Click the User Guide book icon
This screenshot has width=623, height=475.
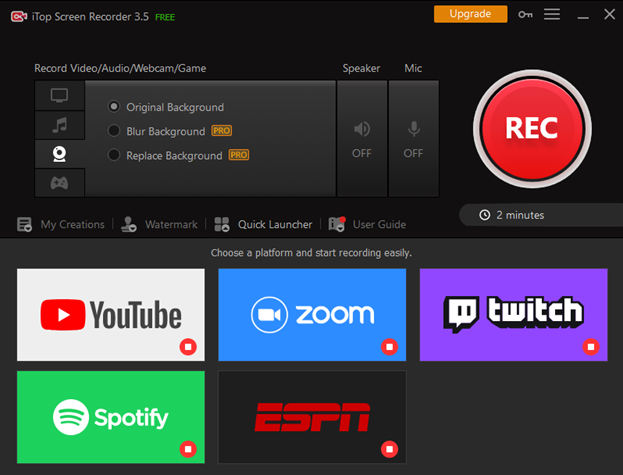(x=337, y=224)
